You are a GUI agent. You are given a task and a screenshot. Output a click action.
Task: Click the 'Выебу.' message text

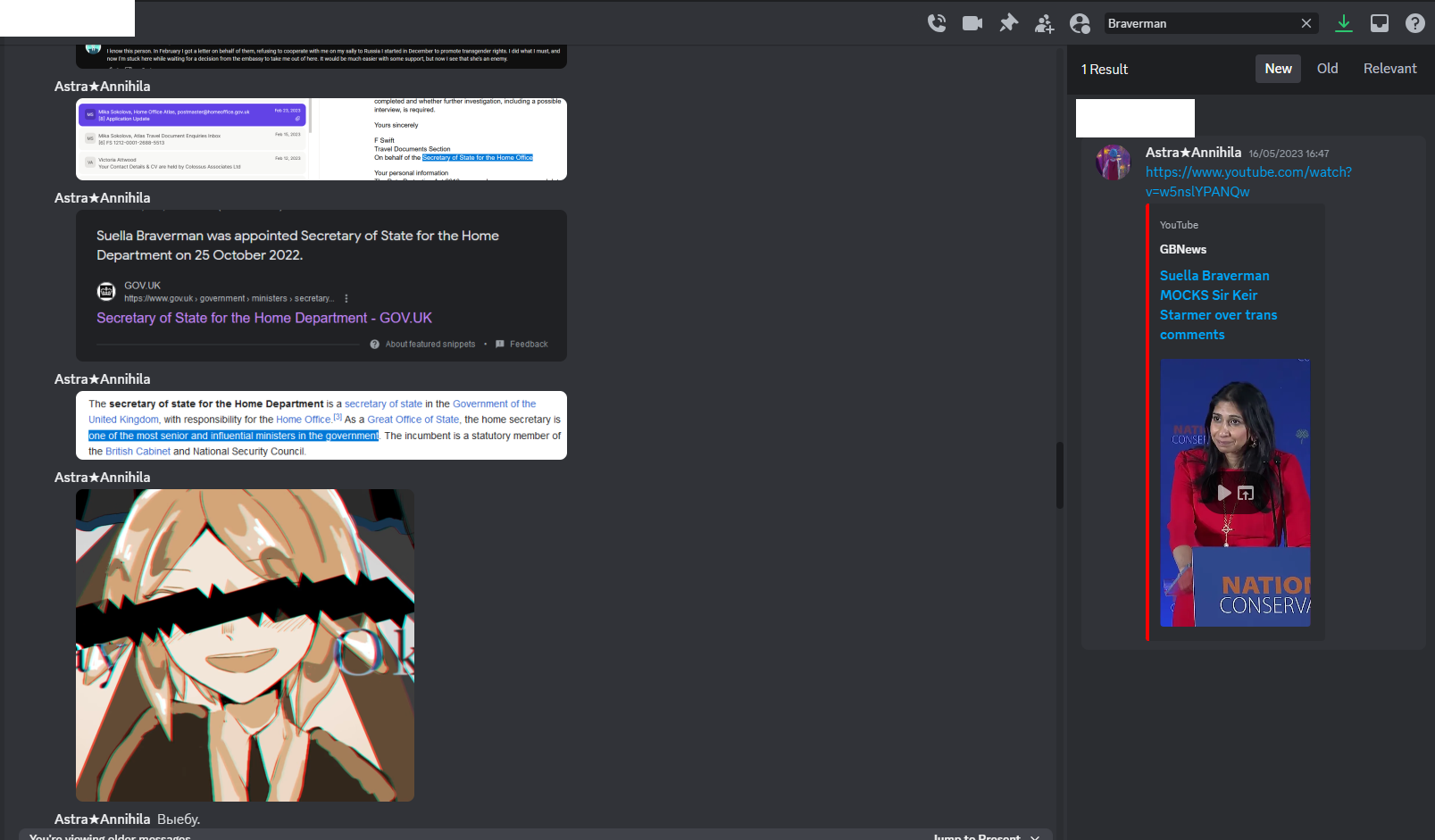tap(179, 819)
